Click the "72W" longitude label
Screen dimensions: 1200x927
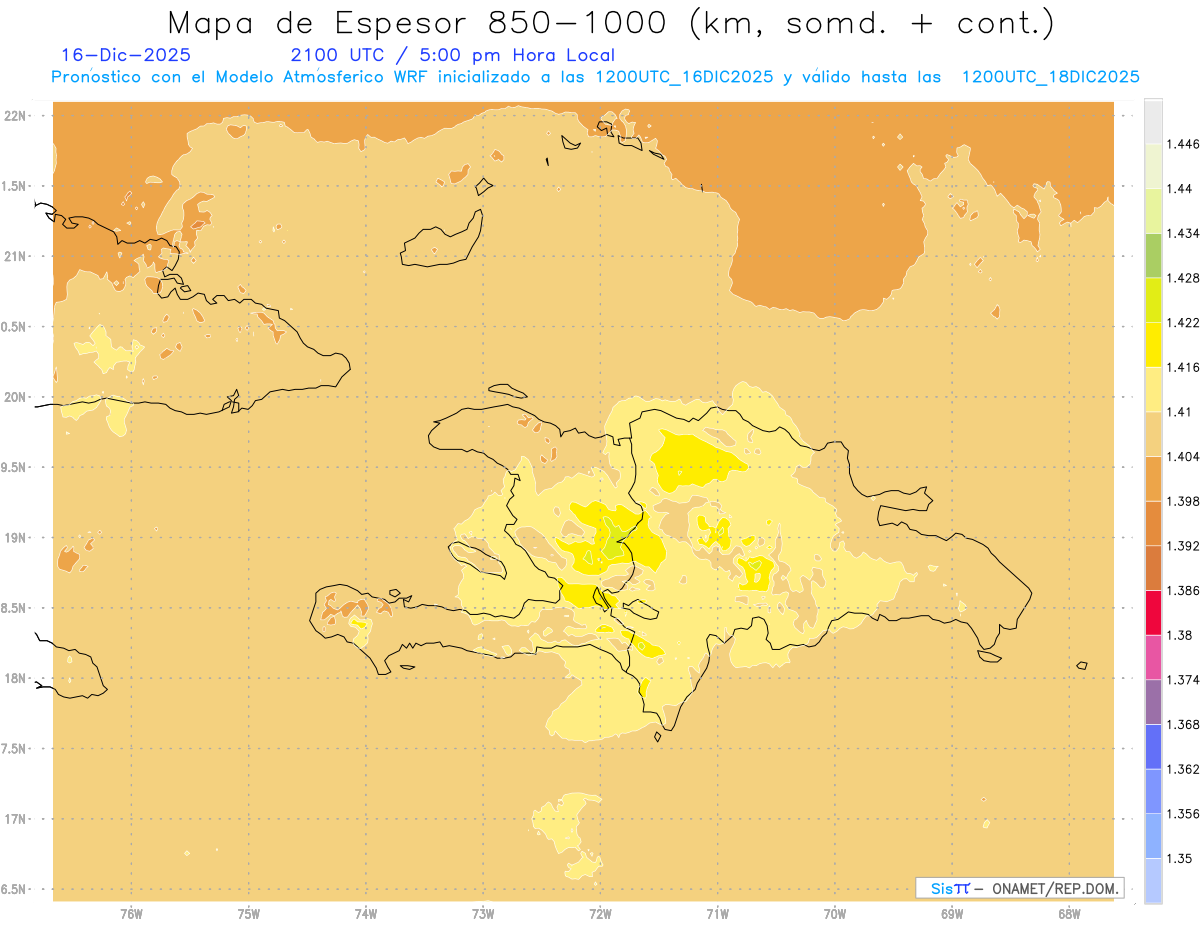(600, 913)
